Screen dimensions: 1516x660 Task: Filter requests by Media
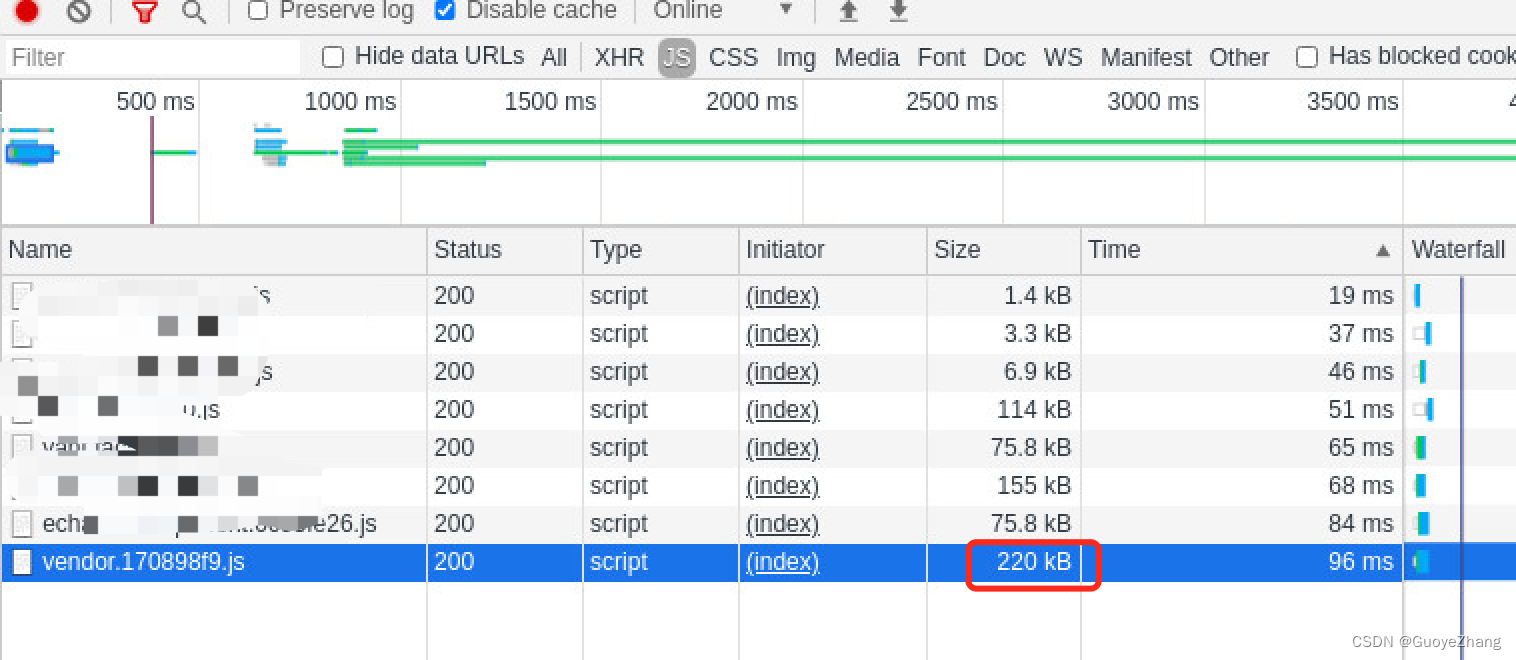pyautogui.click(x=867, y=58)
